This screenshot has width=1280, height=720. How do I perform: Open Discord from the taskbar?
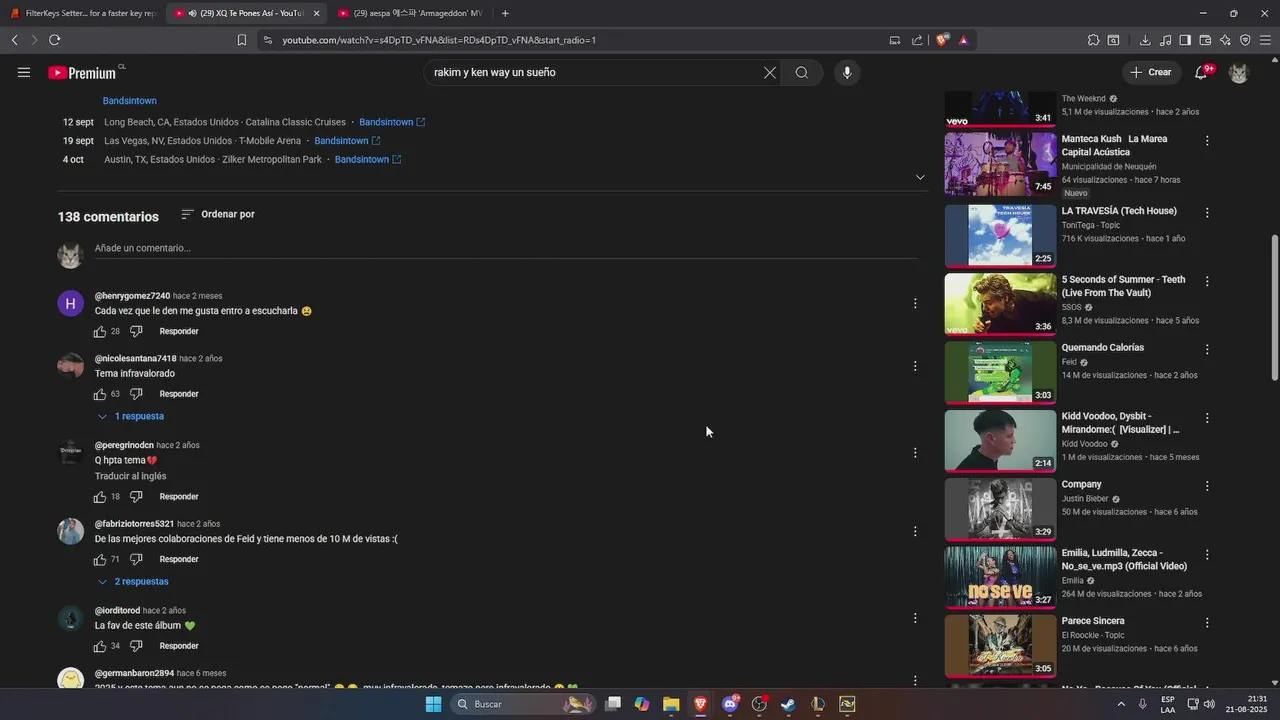pyautogui.click(x=730, y=704)
